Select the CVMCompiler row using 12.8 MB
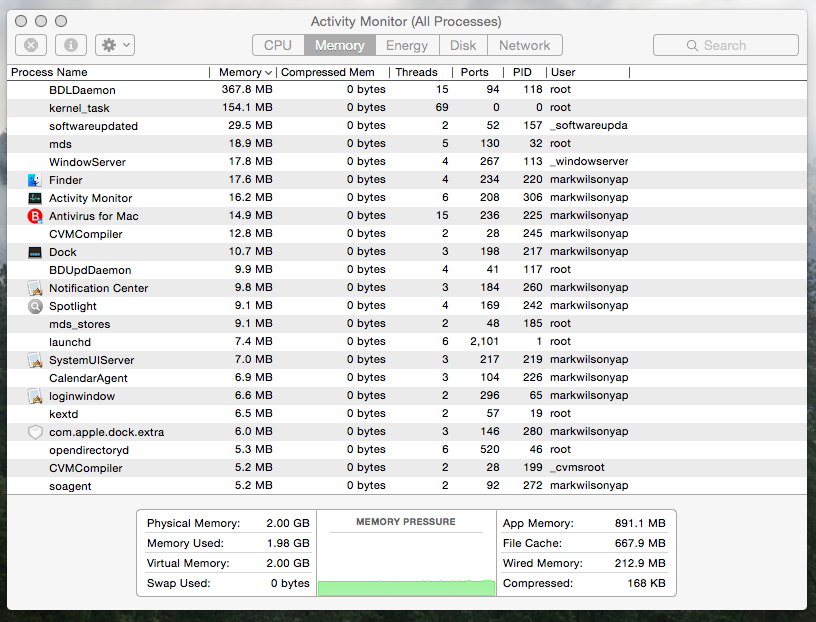Image resolution: width=816 pixels, height=622 pixels. (x=407, y=234)
